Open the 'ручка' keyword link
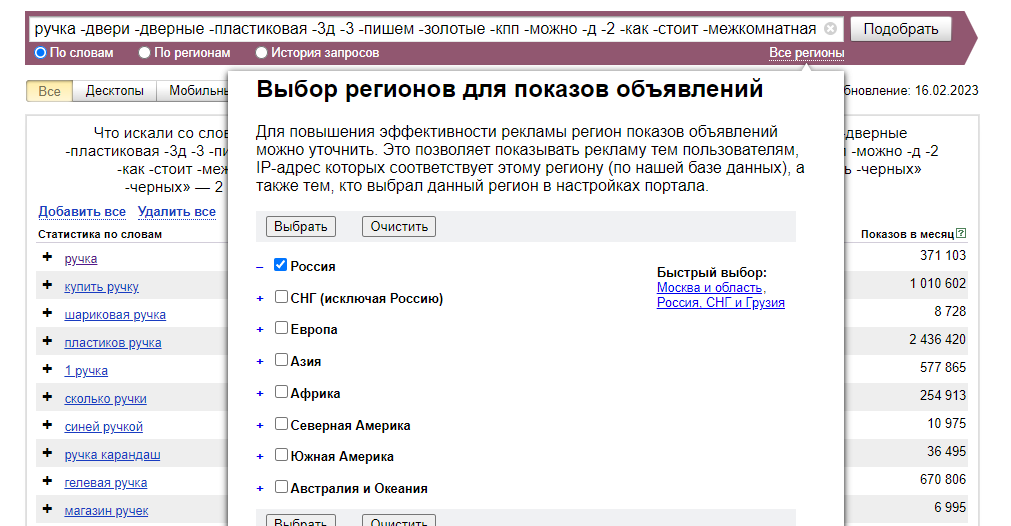 81,258
